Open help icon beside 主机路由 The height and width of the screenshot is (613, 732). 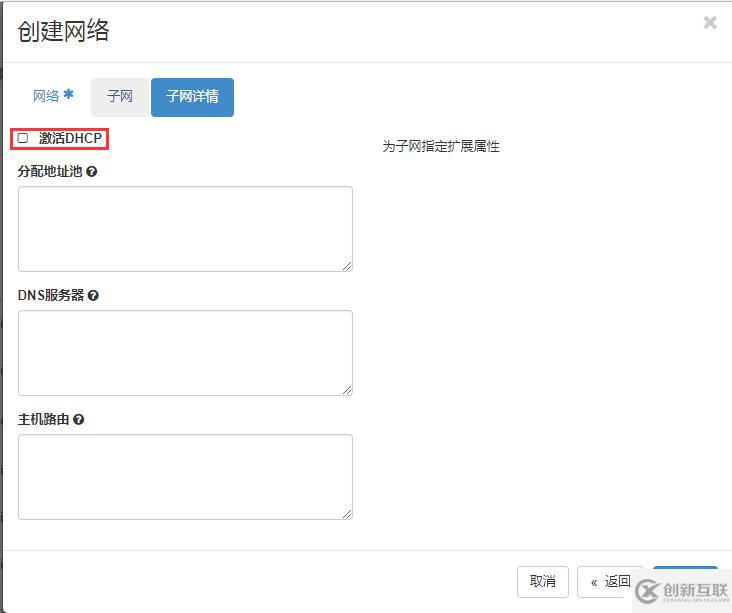(79, 419)
